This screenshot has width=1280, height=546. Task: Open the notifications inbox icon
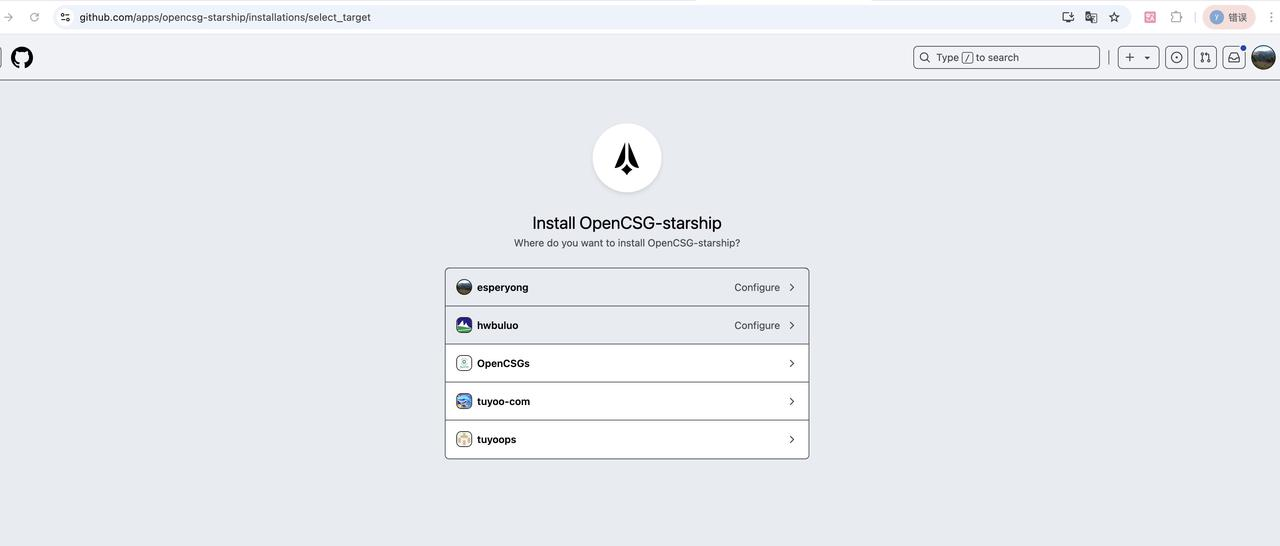pyautogui.click(x=1234, y=58)
